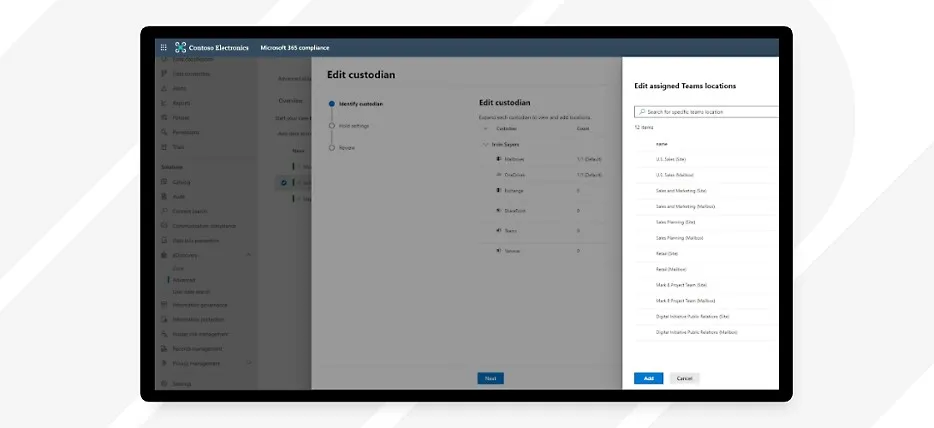Click the Mailboxes location icon
Screen dimensions: 934x428
point(499,159)
